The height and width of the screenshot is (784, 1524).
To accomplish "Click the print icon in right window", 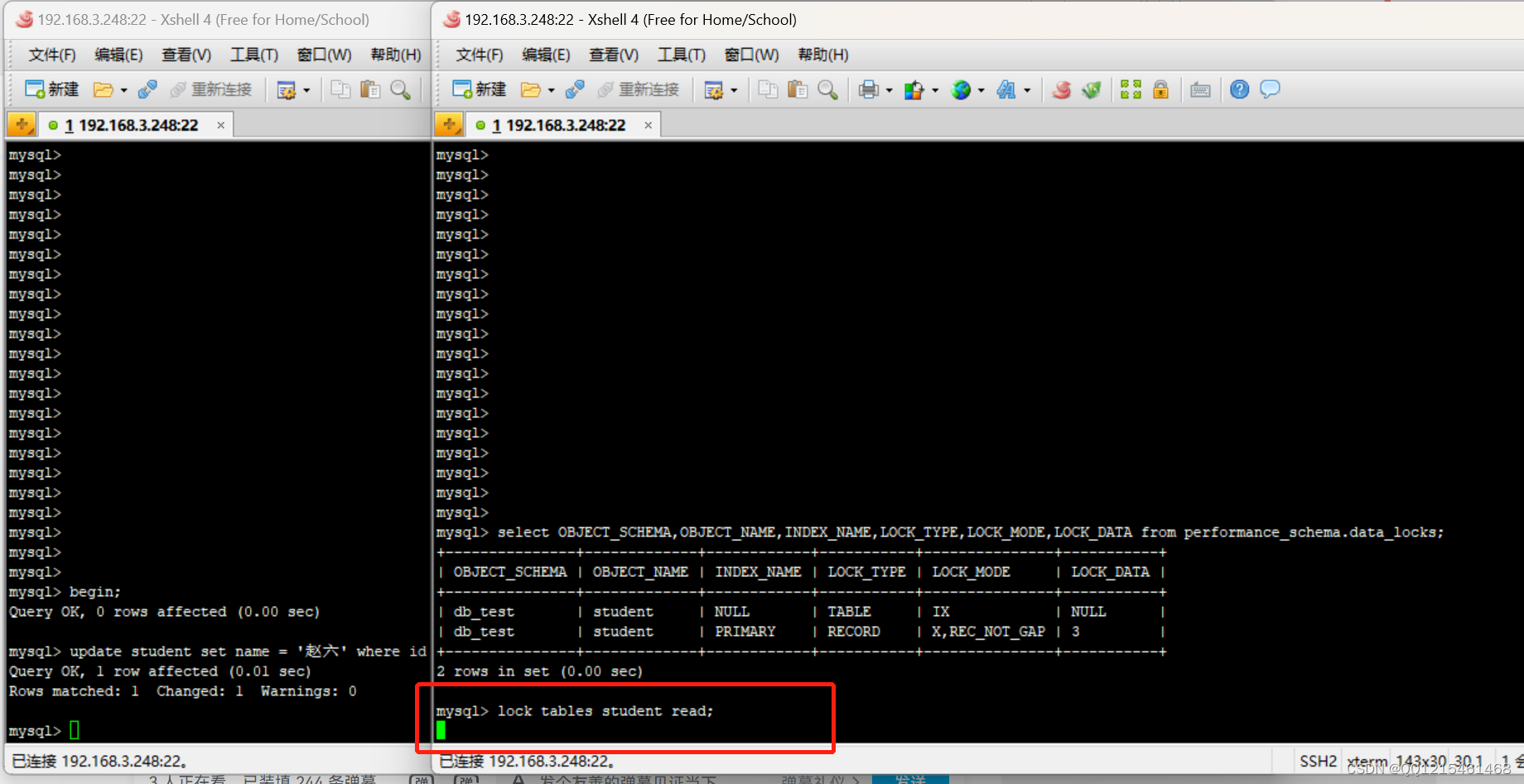I will click(869, 89).
